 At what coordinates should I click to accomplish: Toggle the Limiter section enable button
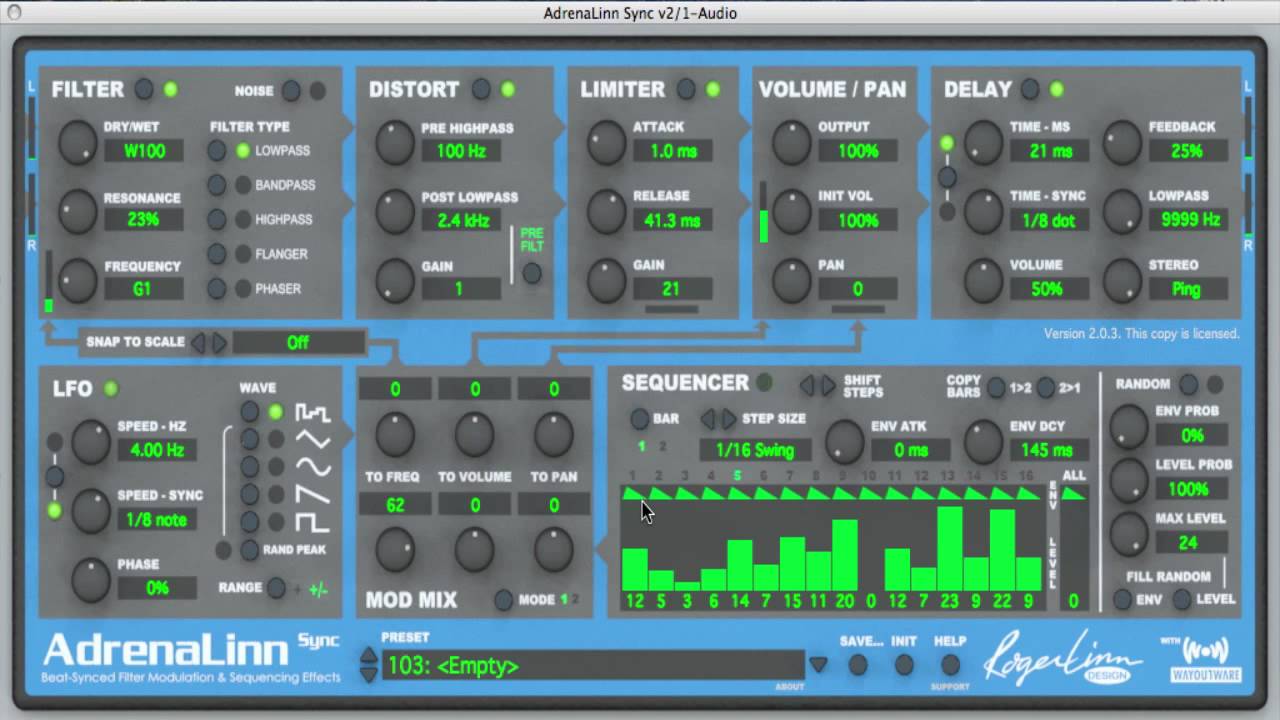(686, 89)
